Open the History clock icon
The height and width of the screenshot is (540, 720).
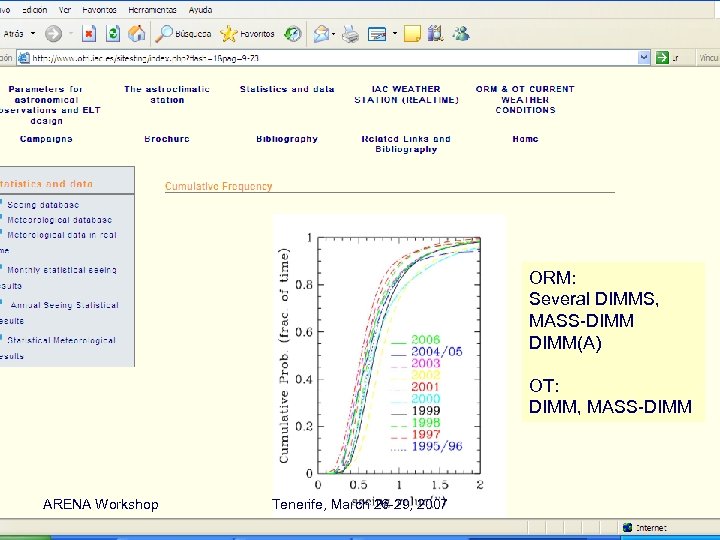click(x=292, y=33)
